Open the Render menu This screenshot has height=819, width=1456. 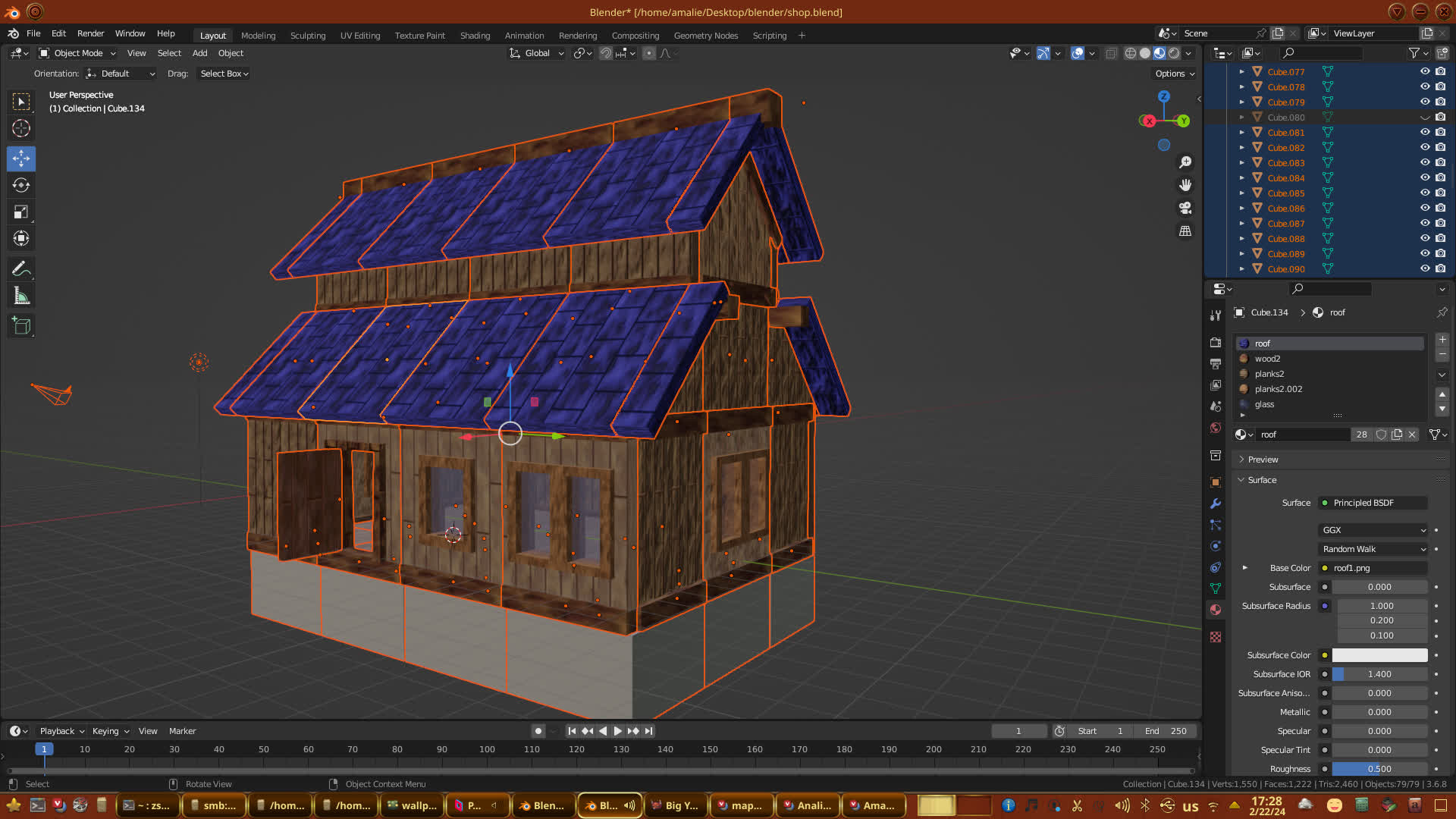pos(90,33)
